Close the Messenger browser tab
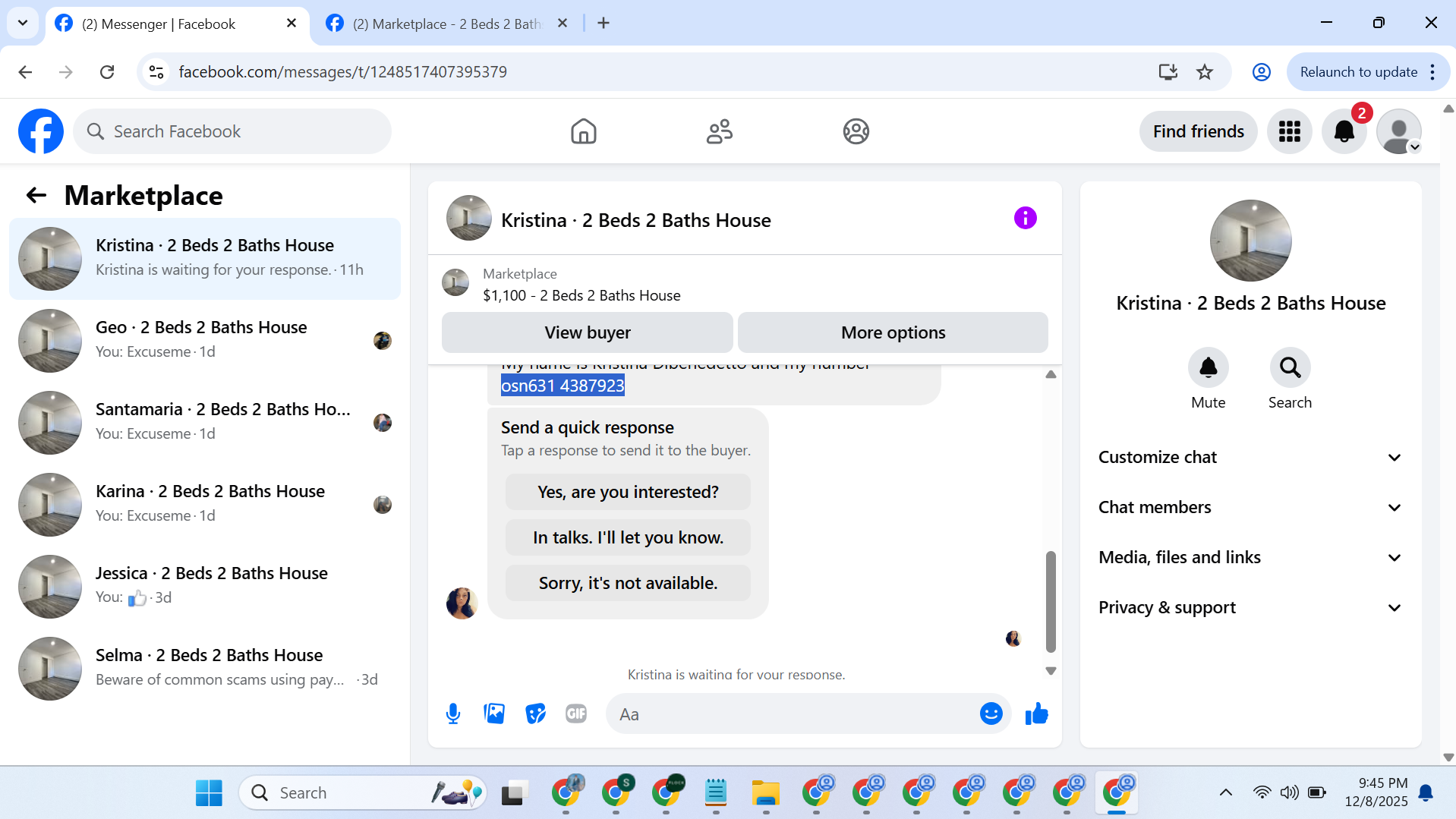The width and height of the screenshot is (1456, 819). tap(292, 24)
